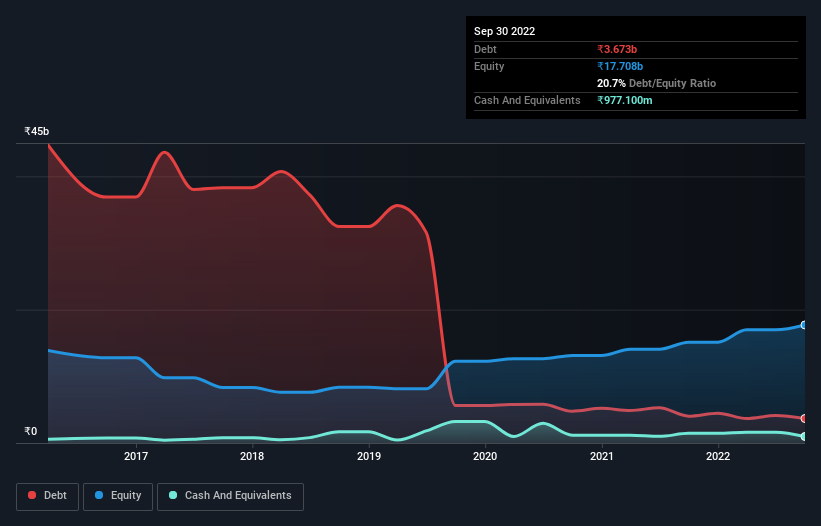This screenshot has height=526, width=821.
Task: Click the 2017 x-axis label
Action: pyautogui.click(x=136, y=456)
